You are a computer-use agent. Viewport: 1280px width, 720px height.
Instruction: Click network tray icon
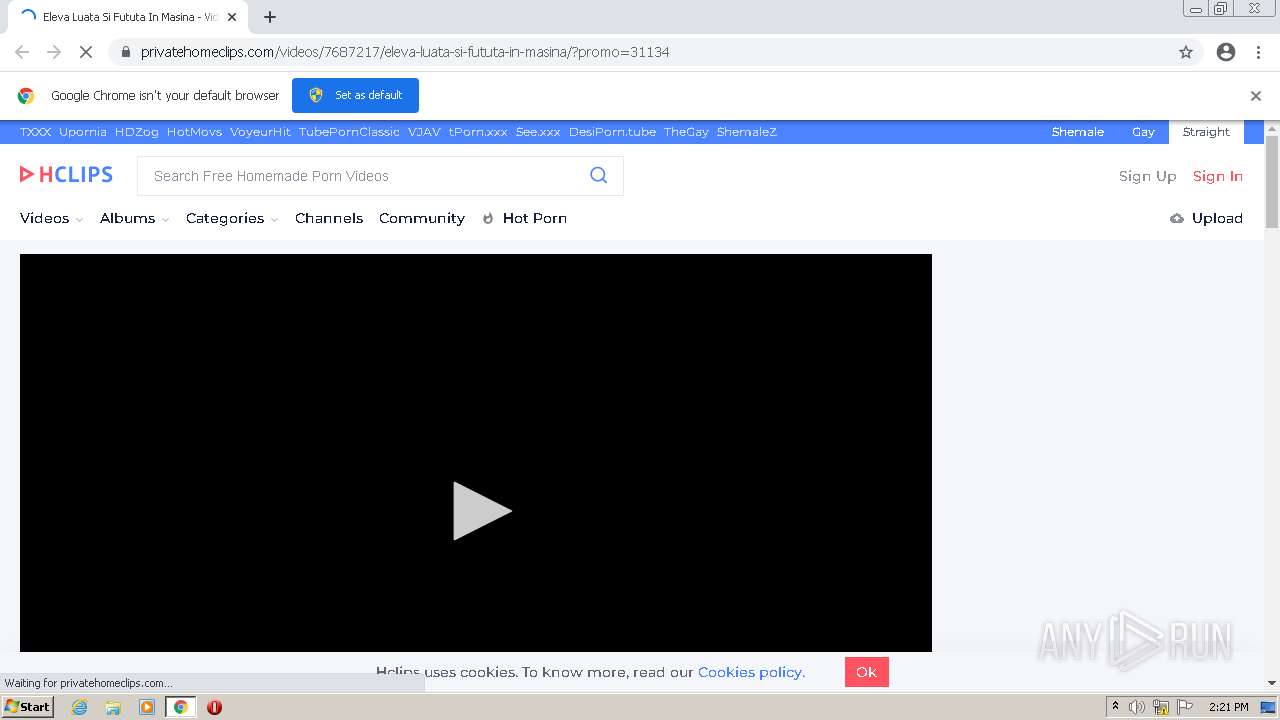coord(1161,707)
